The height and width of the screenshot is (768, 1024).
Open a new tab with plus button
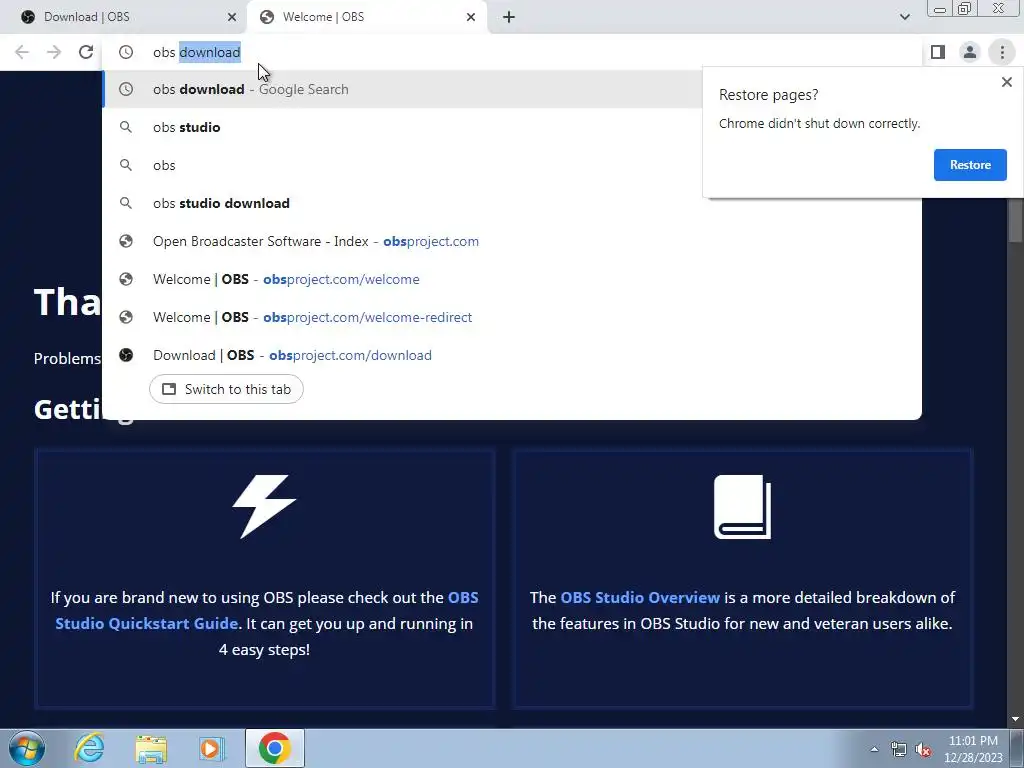coord(509,17)
